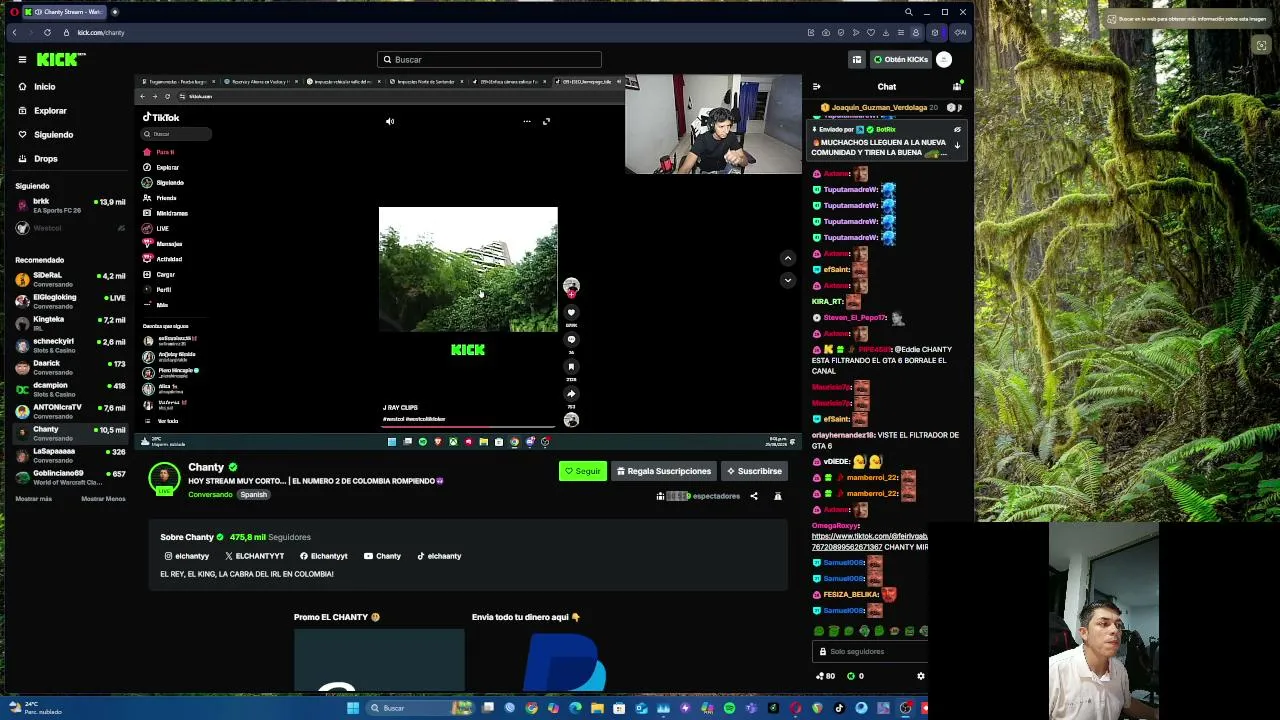The height and width of the screenshot is (720, 1280).
Task: Open the chat users list icon
Action: (957, 87)
